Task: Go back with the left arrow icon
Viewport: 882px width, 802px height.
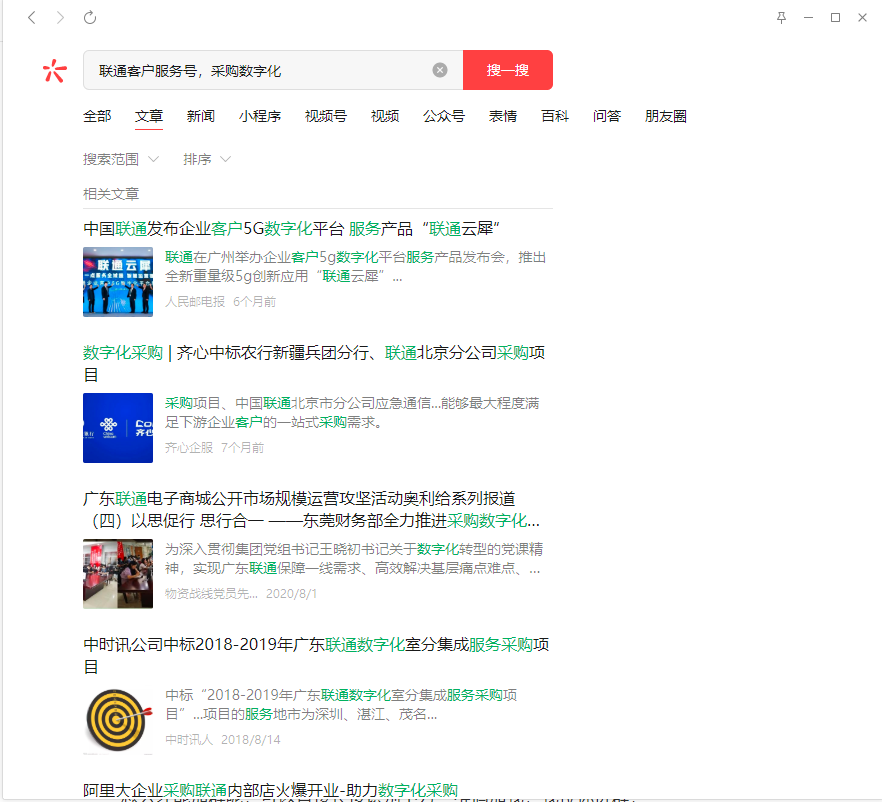Action: point(32,18)
